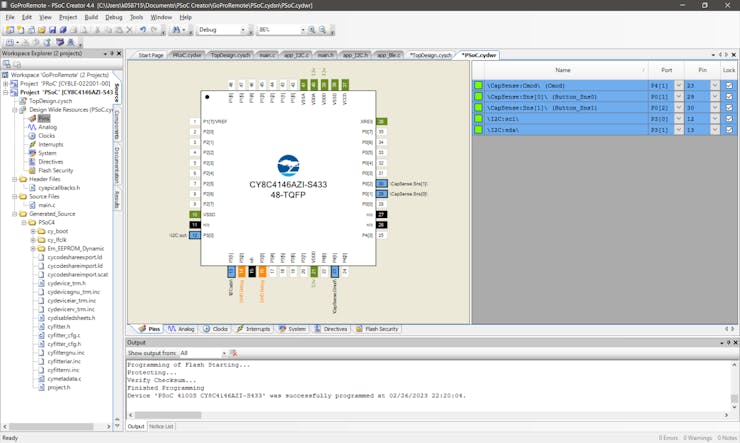Click the Zoom In magnifier icon
This screenshot has width=740, height=443.
pos(312,30)
